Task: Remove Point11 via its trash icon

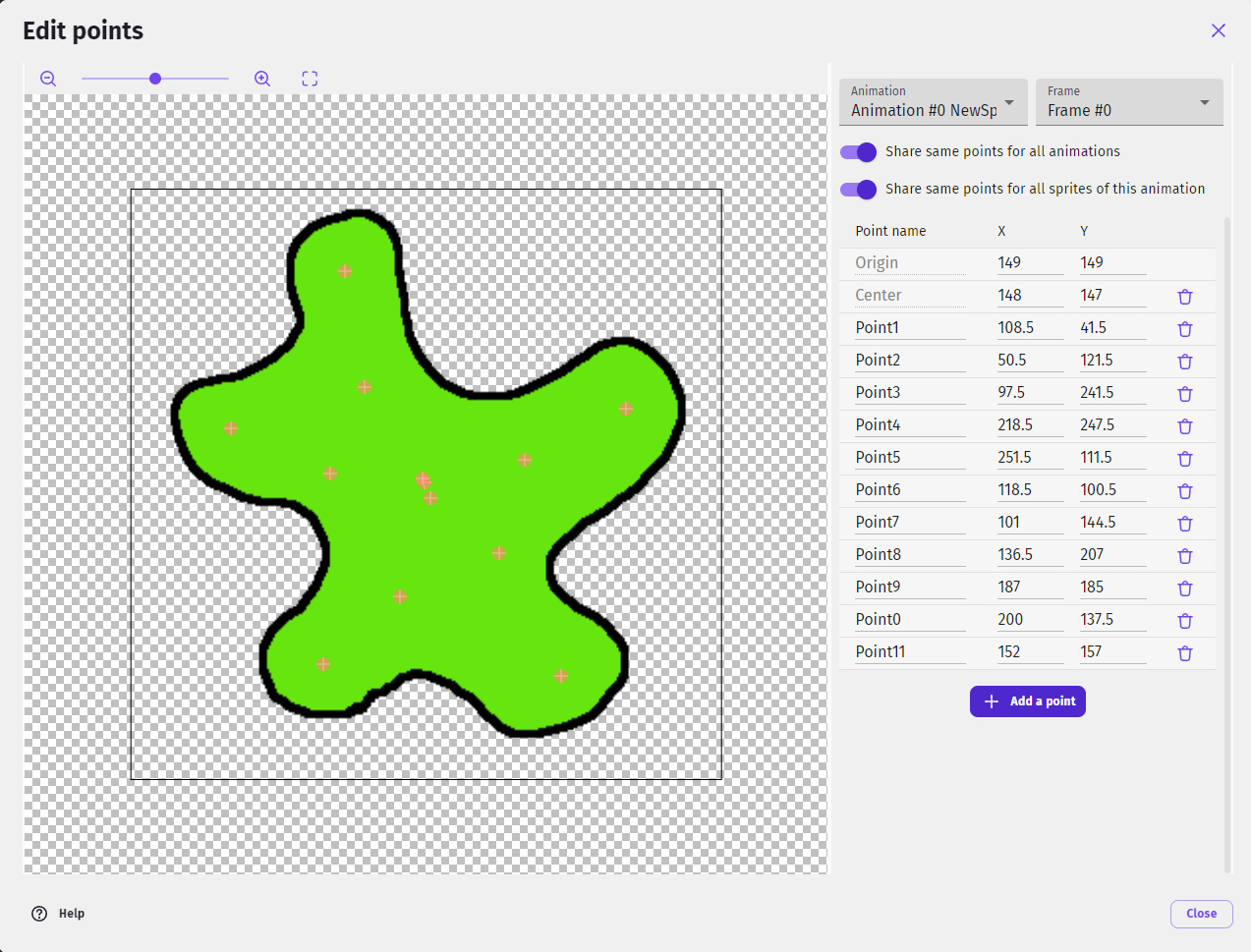Action: (x=1184, y=653)
